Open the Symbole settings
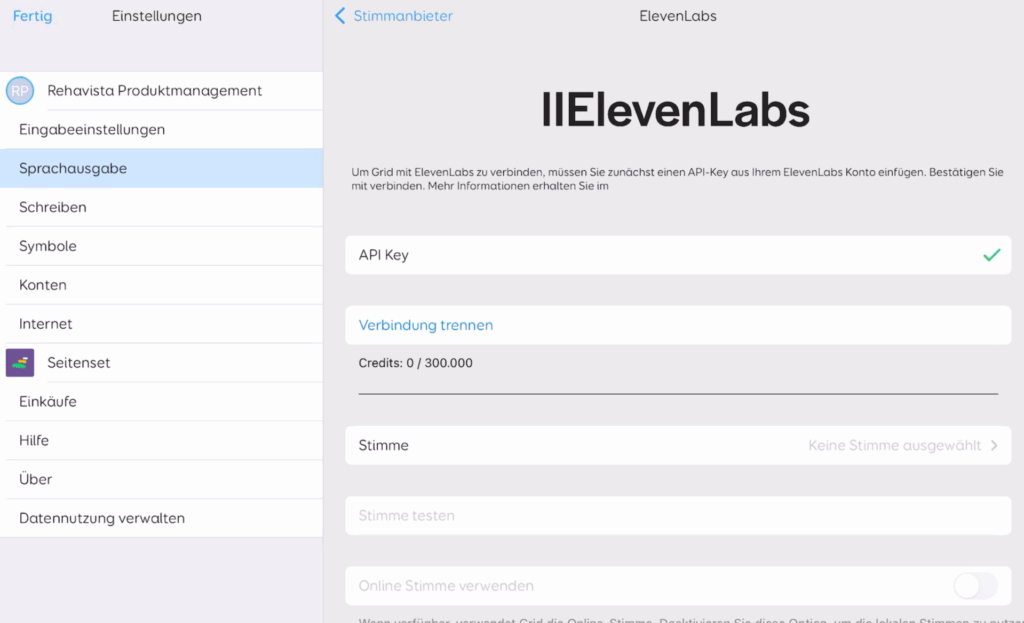 (161, 246)
